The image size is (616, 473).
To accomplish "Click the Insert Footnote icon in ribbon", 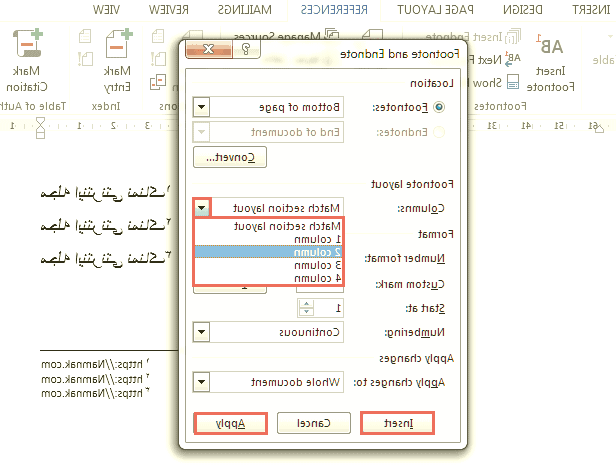I will 550,45.
